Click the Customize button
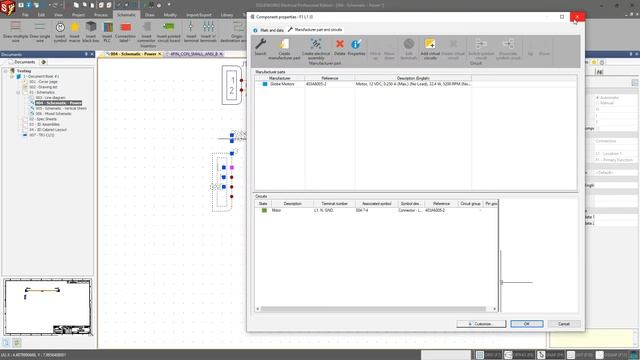This screenshot has width=640, height=360. (x=481, y=324)
